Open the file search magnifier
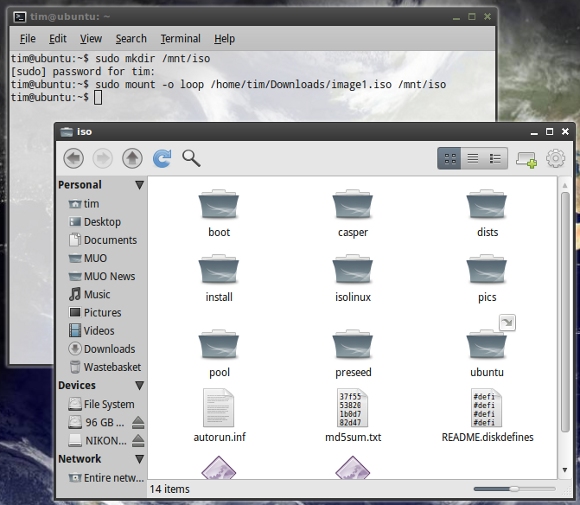580x505 pixels. click(191, 158)
